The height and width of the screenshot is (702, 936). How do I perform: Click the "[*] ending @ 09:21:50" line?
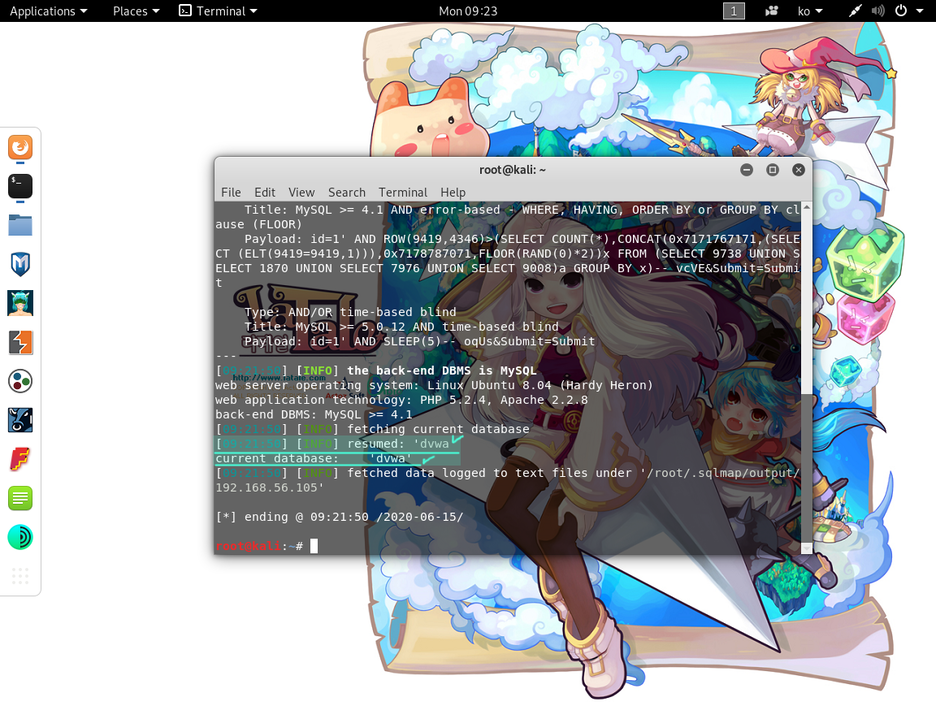[x=340, y=517]
